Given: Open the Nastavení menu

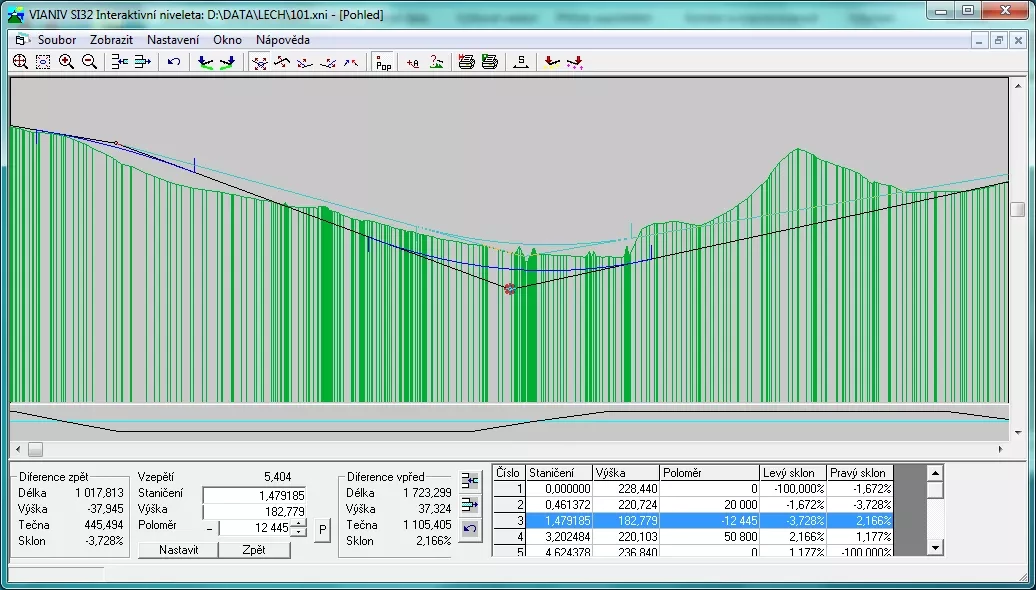Looking at the screenshot, I should (172, 40).
